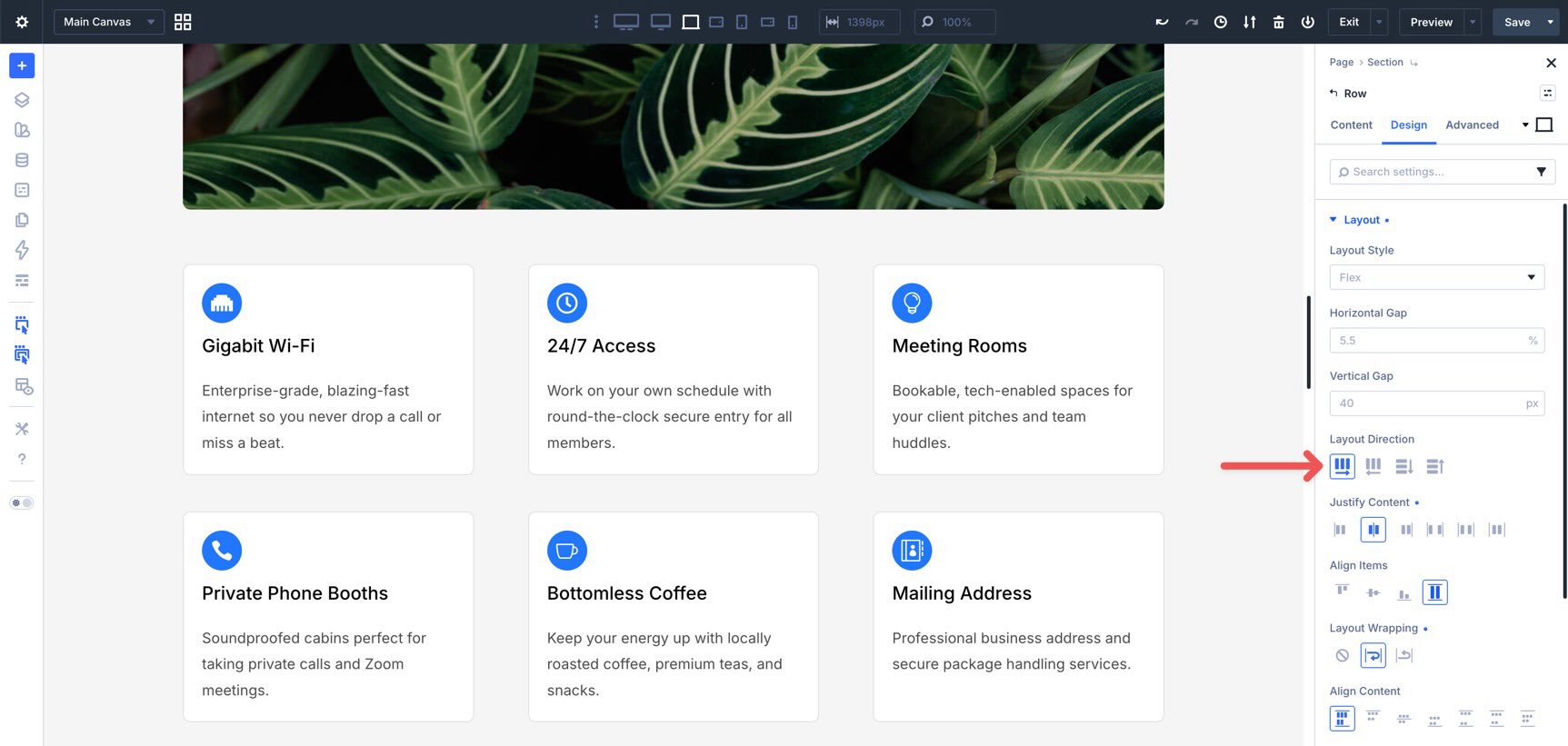Click the undo icon in top bar
Image resolution: width=1568 pixels, height=746 pixels.
pos(1162,22)
